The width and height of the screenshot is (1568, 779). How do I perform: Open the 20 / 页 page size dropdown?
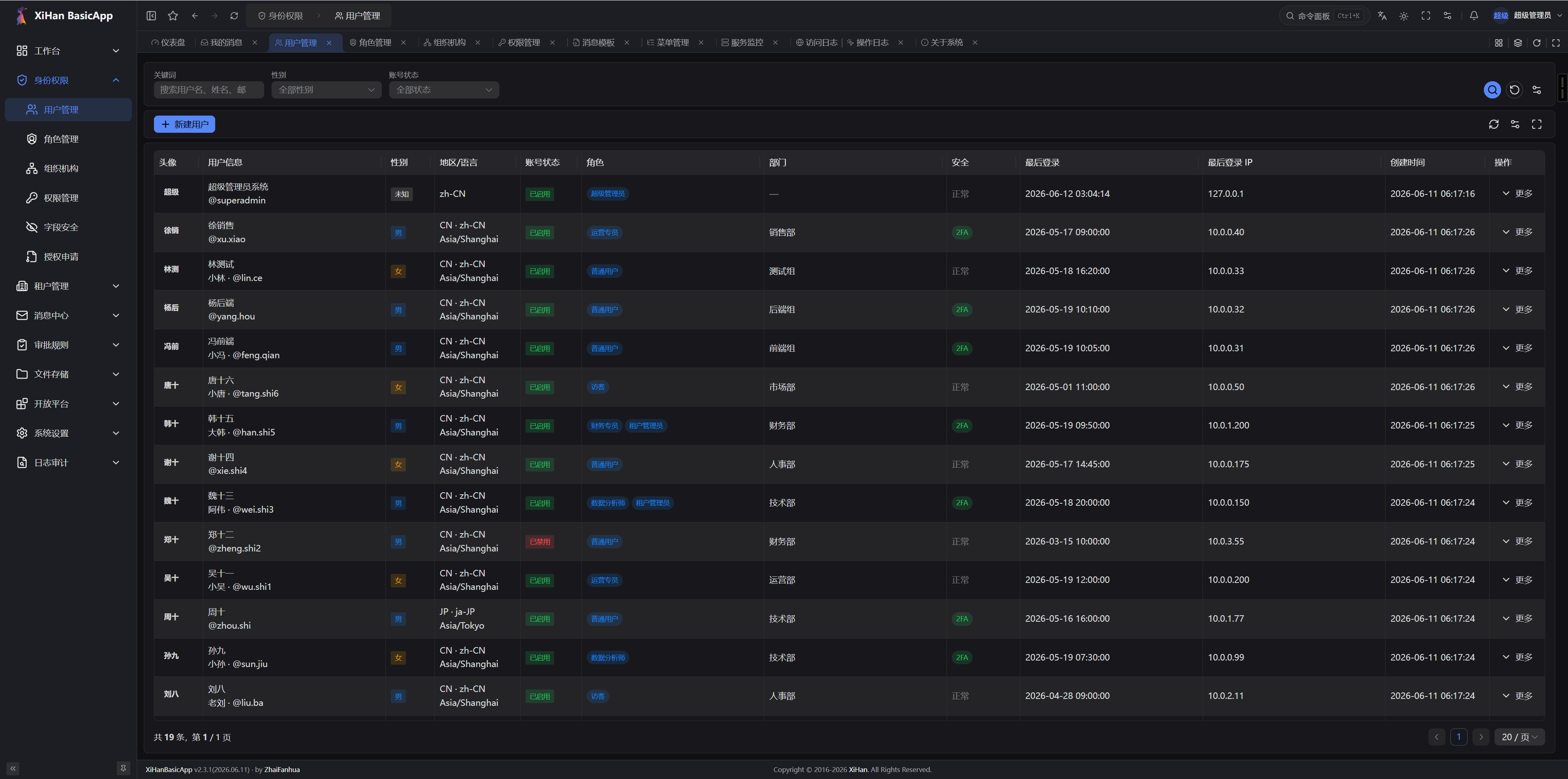pyautogui.click(x=1519, y=737)
